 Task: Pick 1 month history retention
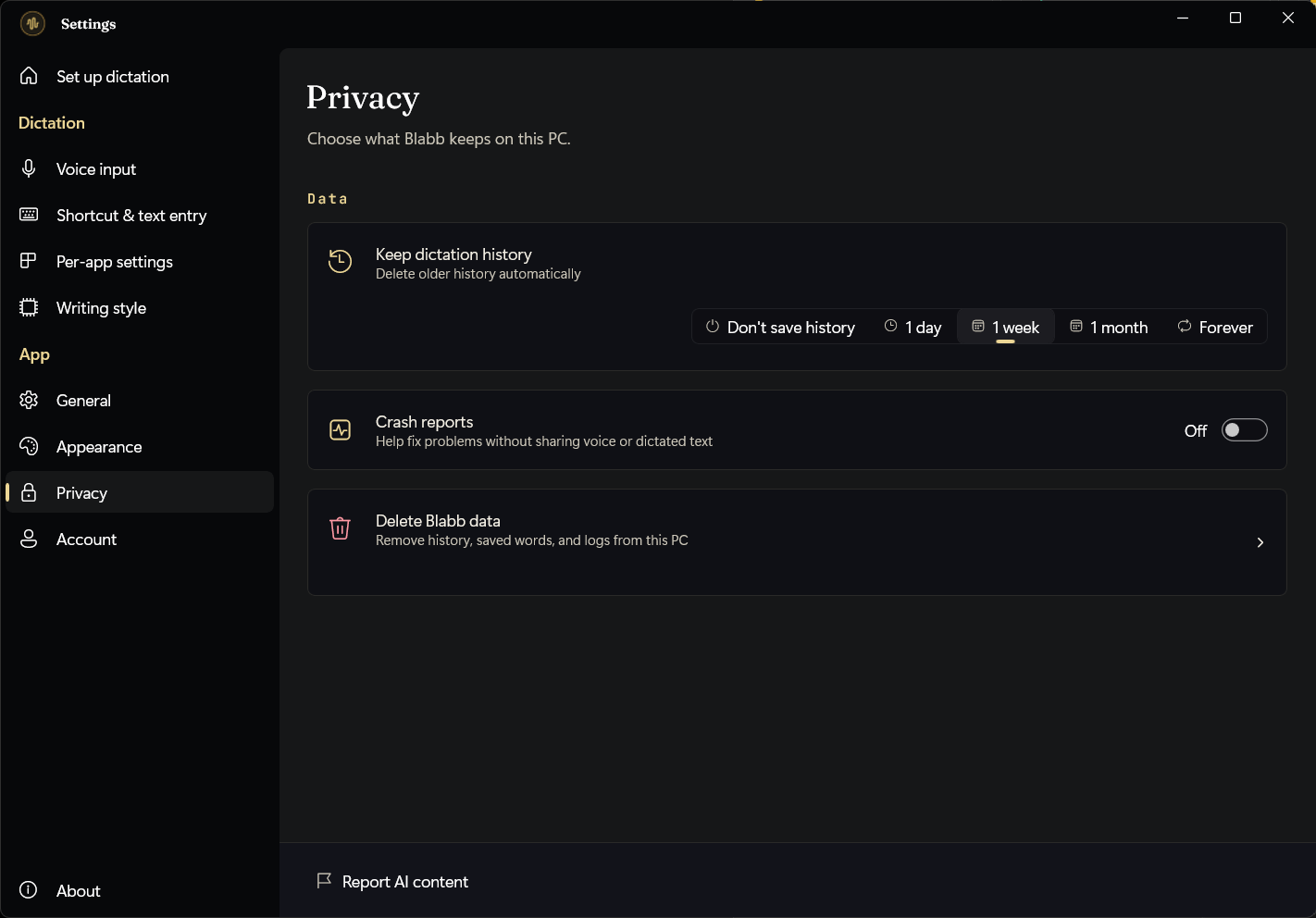[x=1109, y=327]
